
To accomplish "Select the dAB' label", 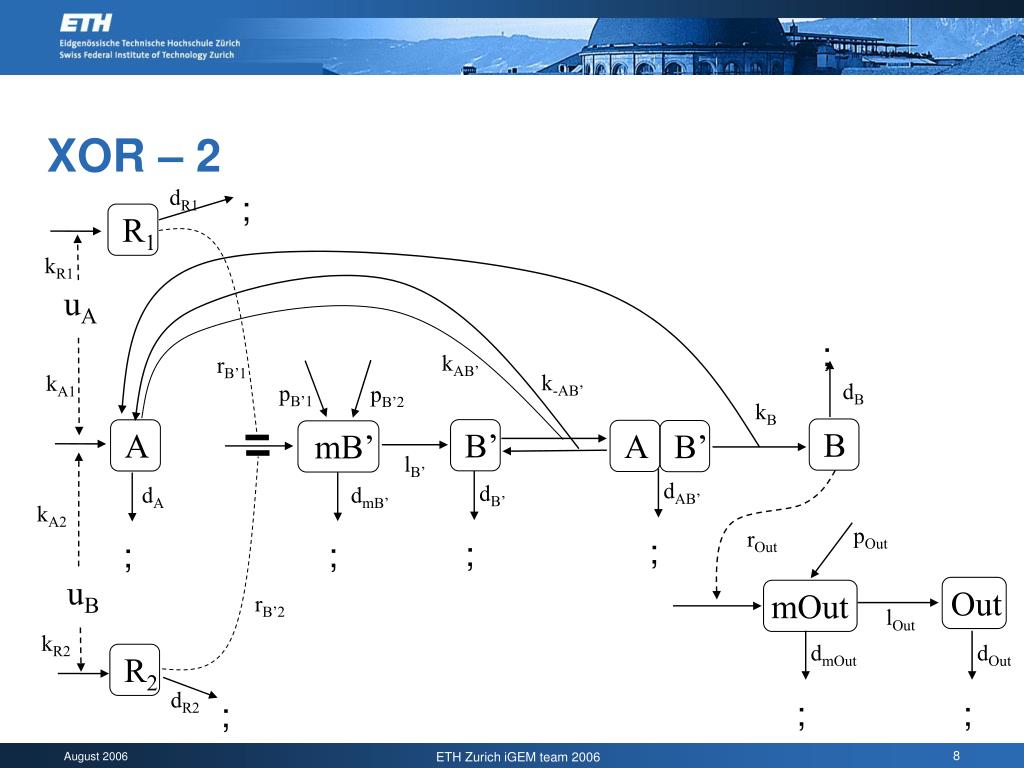I will [682, 493].
